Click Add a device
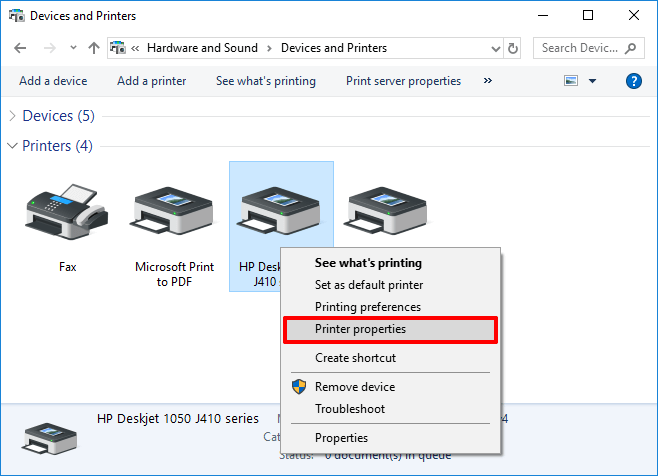Viewport: 658px width, 476px height. pos(53,81)
